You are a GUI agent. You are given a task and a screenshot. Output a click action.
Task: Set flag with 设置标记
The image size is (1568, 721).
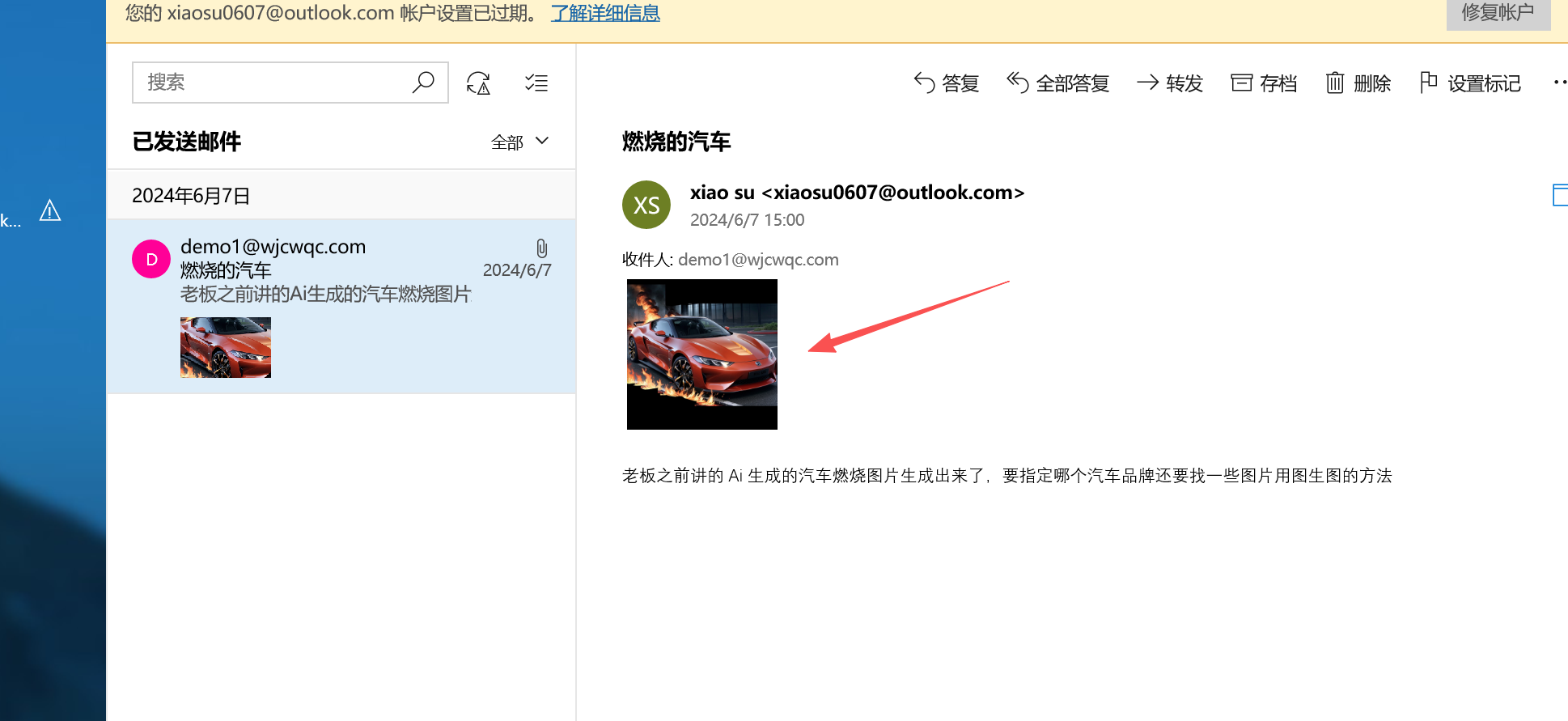pyautogui.click(x=1470, y=83)
